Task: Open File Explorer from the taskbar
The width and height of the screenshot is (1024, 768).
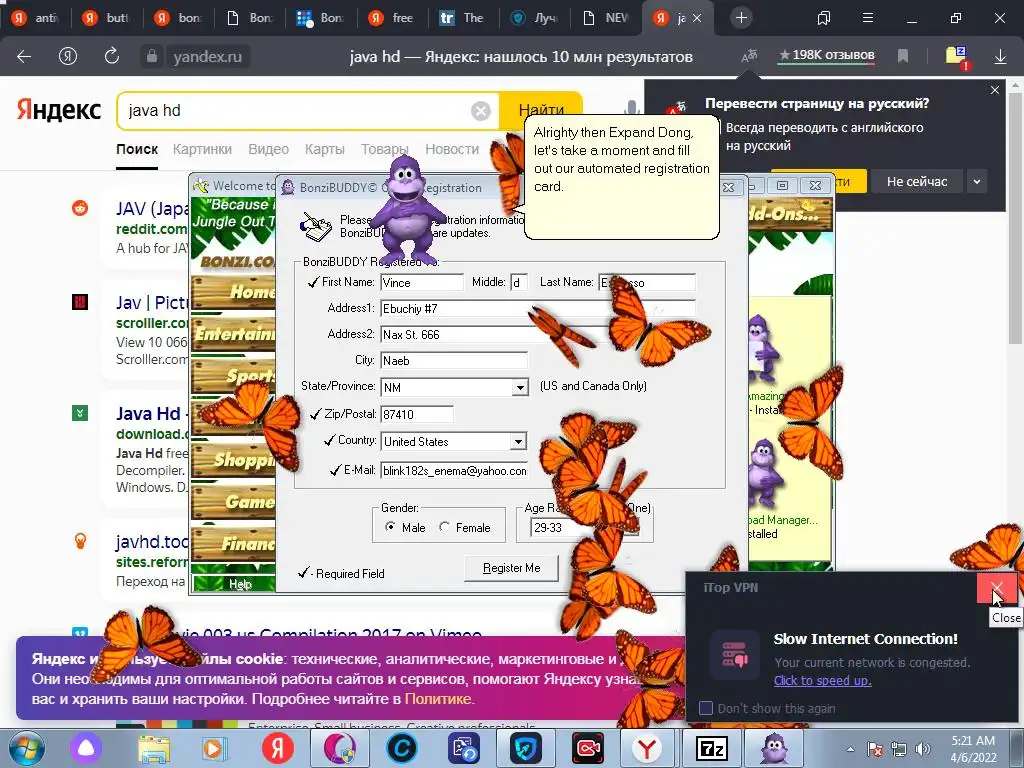Action: pyautogui.click(x=154, y=749)
